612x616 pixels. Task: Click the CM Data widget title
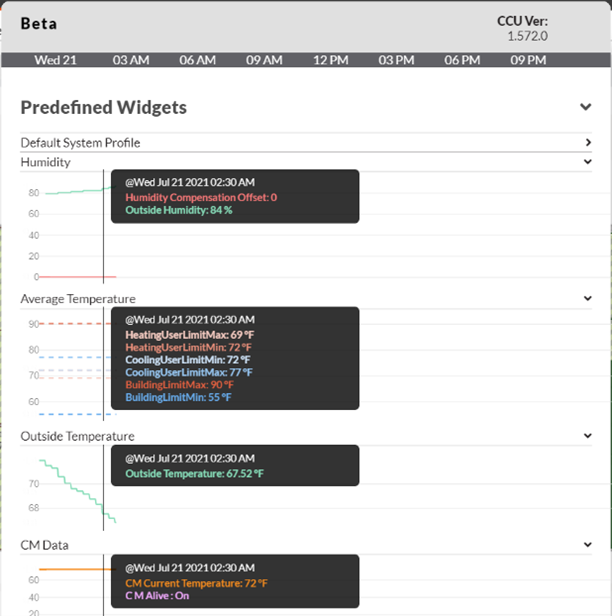pyautogui.click(x=44, y=545)
